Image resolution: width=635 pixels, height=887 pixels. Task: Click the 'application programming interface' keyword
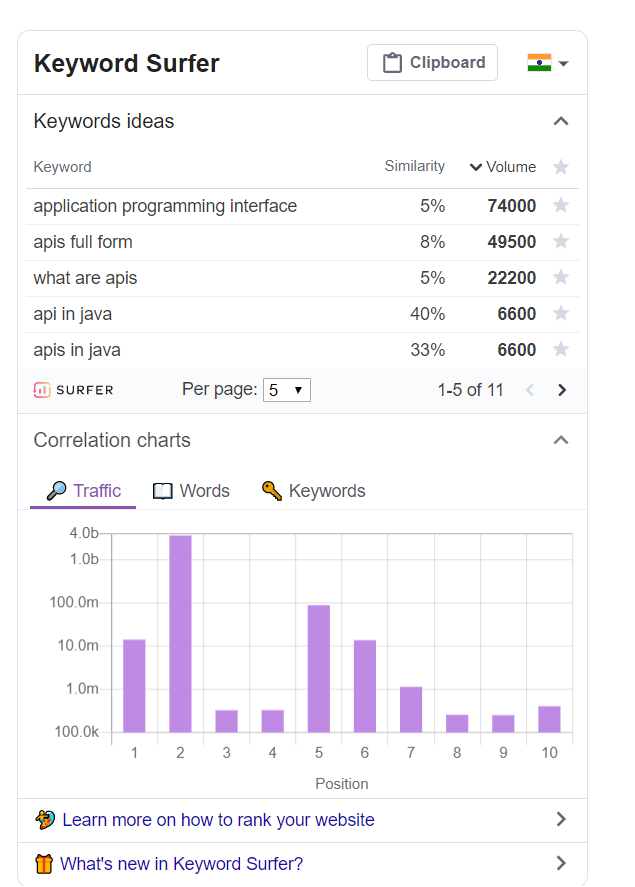[165, 206]
